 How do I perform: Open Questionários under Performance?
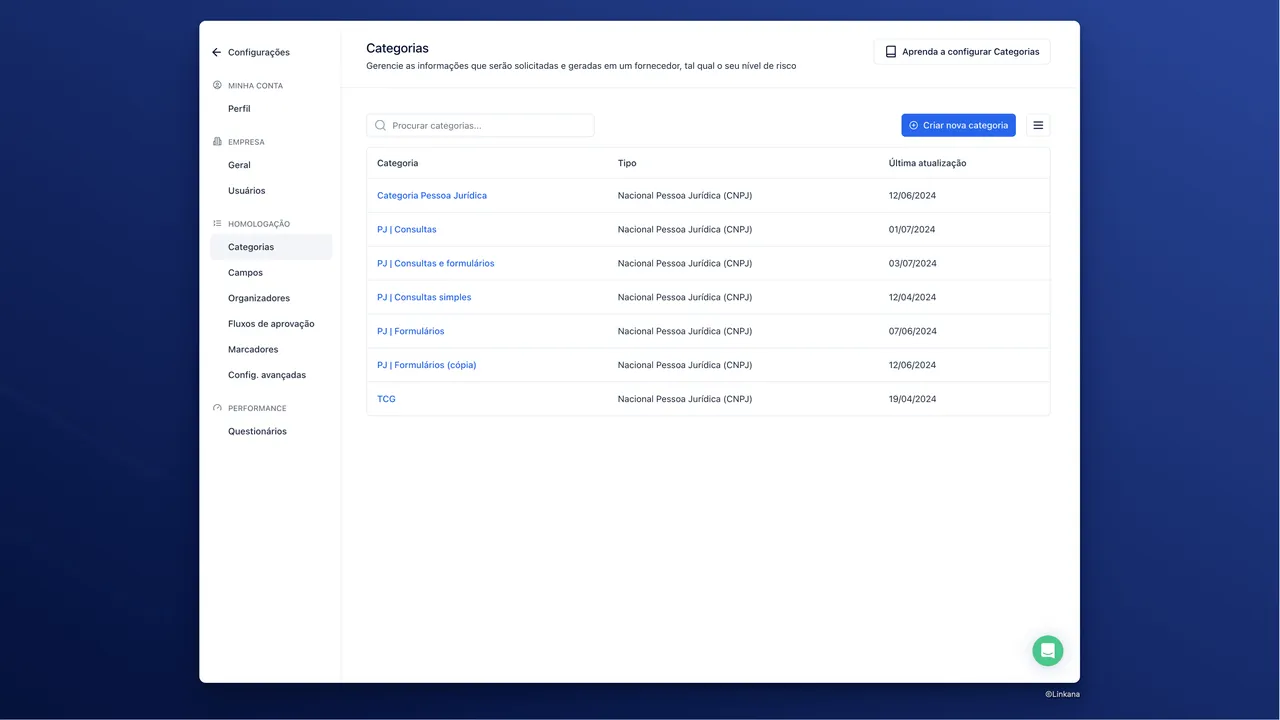coord(257,432)
